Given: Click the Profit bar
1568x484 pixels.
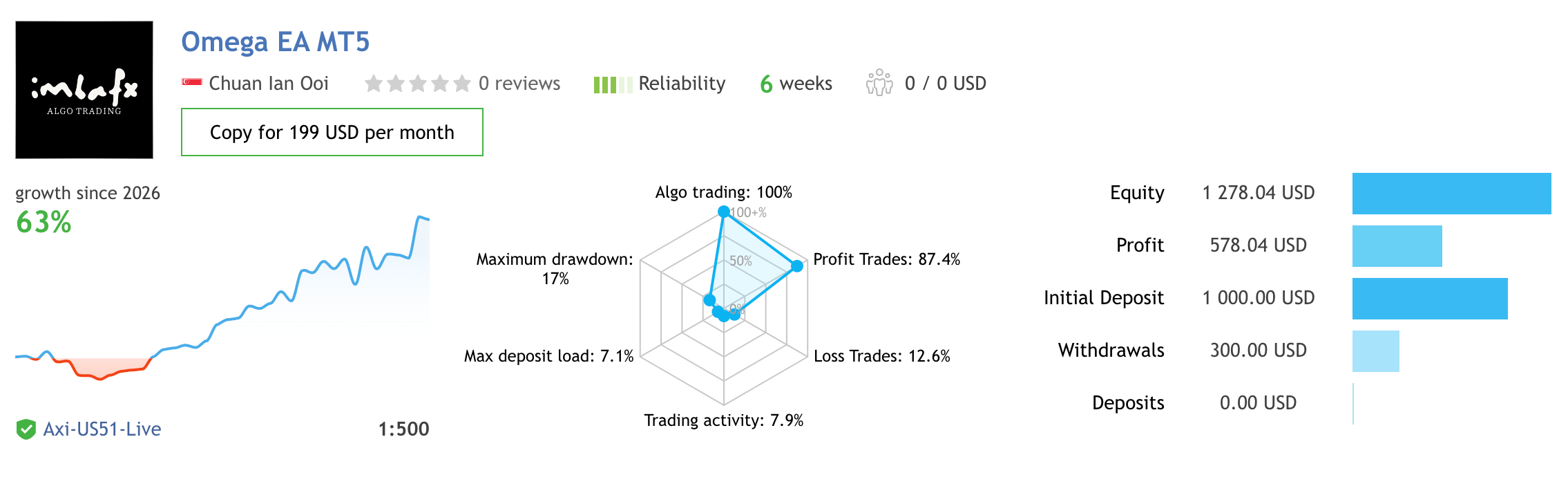Looking at the screenshot, I should (x=1397, y=246).
